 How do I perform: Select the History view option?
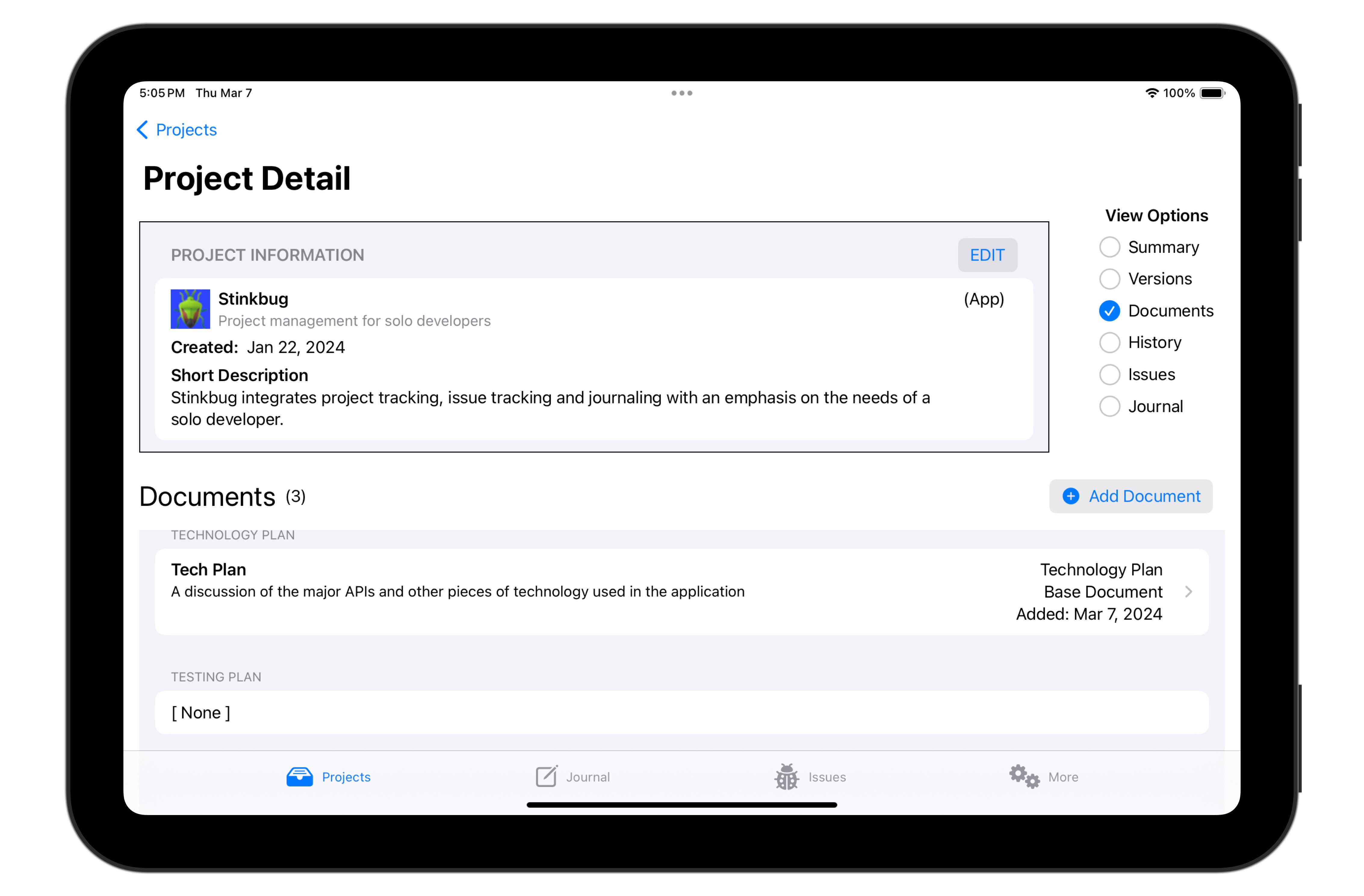[x=1110, y=343]
